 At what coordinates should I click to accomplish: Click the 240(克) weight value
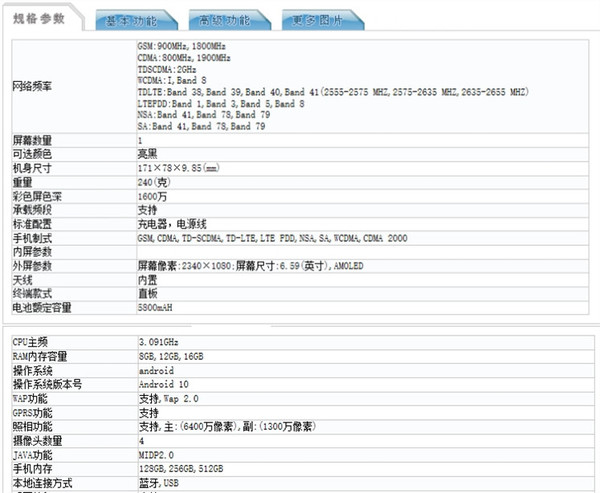154,182
